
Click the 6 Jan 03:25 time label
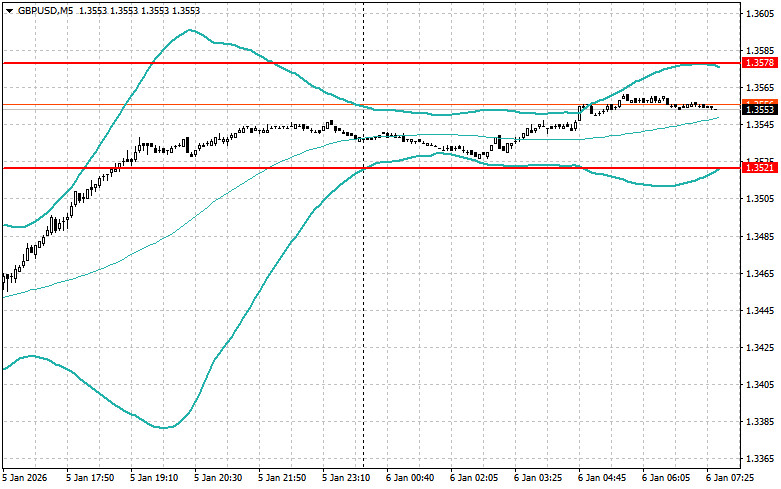click(538, 478)
